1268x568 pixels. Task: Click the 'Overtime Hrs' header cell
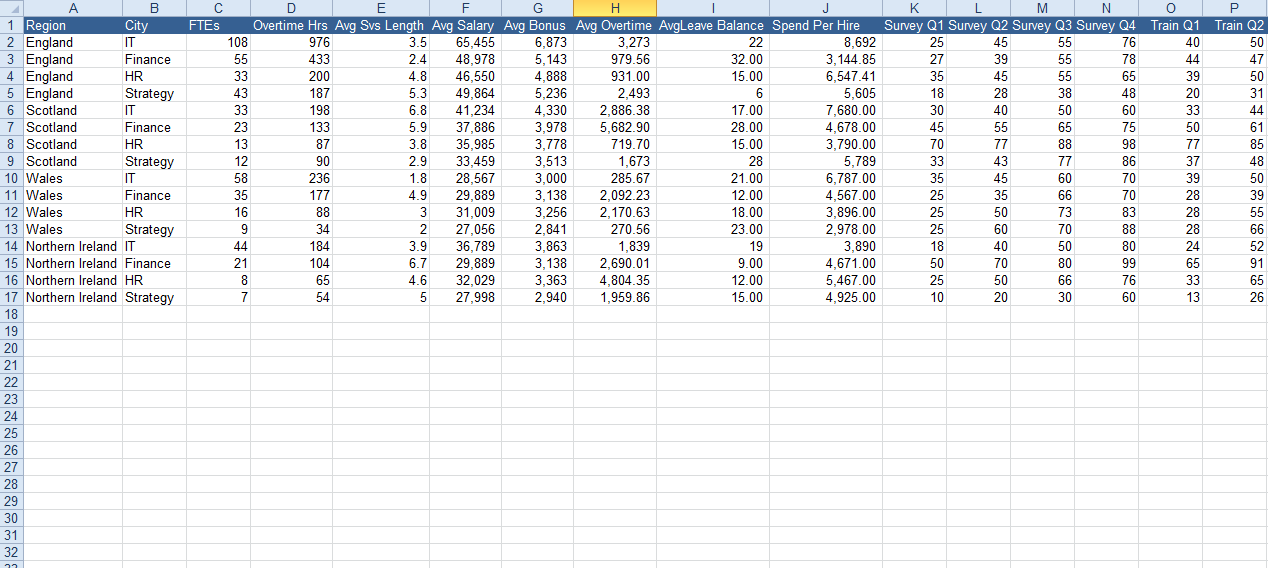tap(291, 25)
